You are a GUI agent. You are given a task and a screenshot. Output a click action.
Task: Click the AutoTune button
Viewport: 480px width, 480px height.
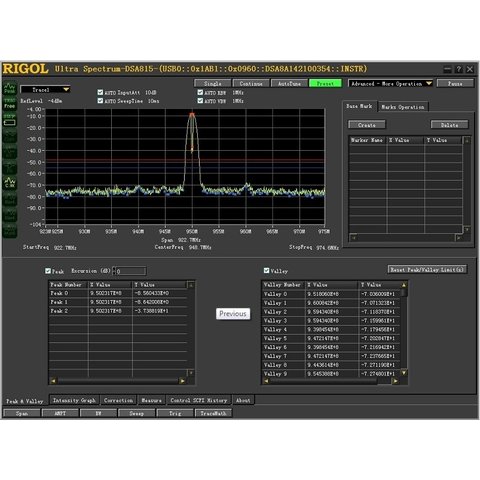click(289, 83)
